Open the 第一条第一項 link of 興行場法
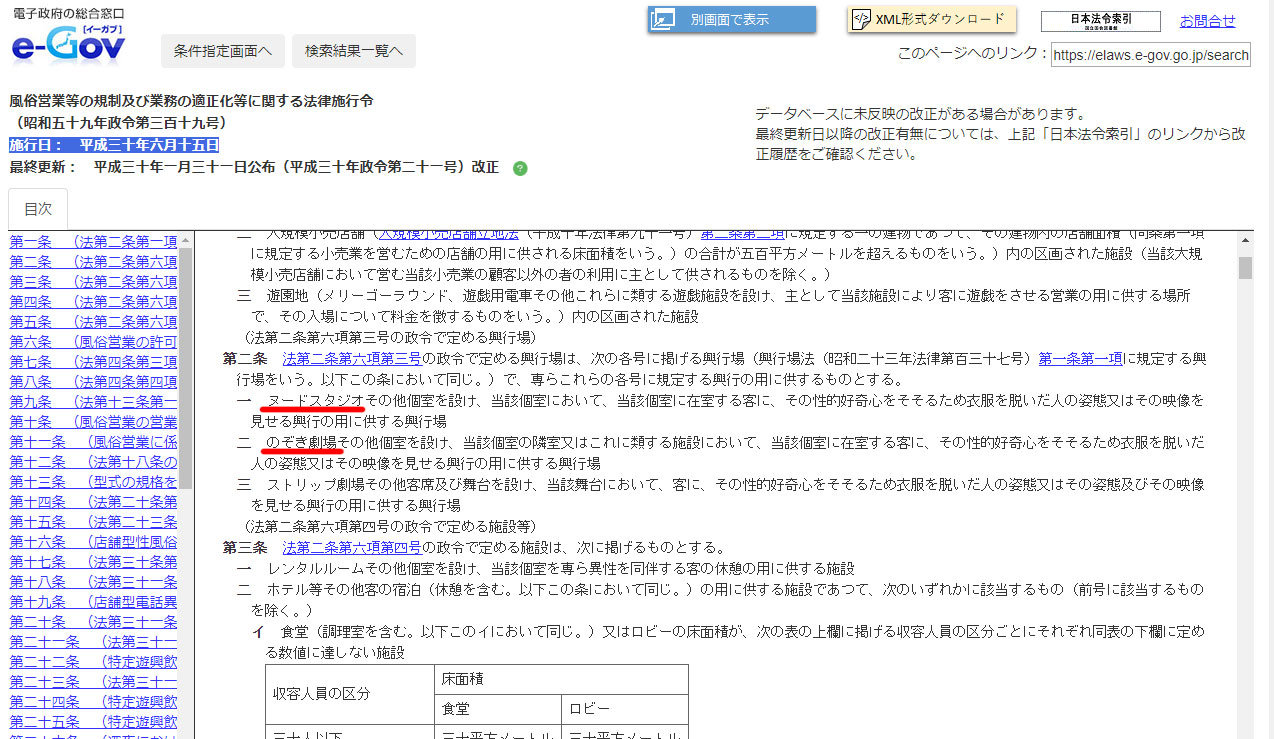Viewport: 1274px width, 739px height. coord(1080,358)
